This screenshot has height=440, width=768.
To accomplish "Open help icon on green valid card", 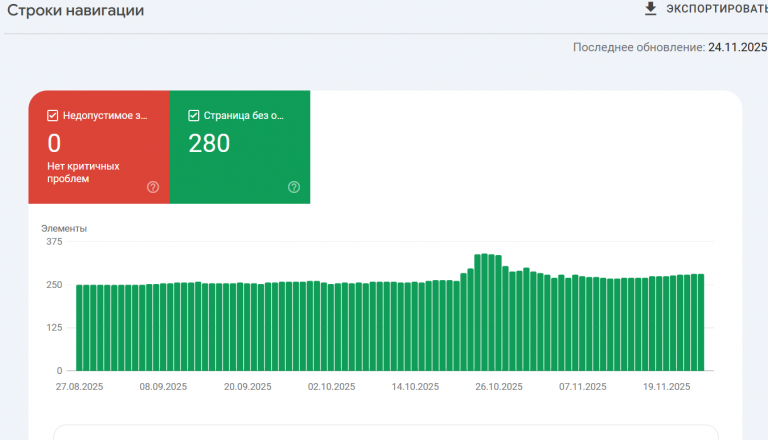I will click(x=294, y=187).
